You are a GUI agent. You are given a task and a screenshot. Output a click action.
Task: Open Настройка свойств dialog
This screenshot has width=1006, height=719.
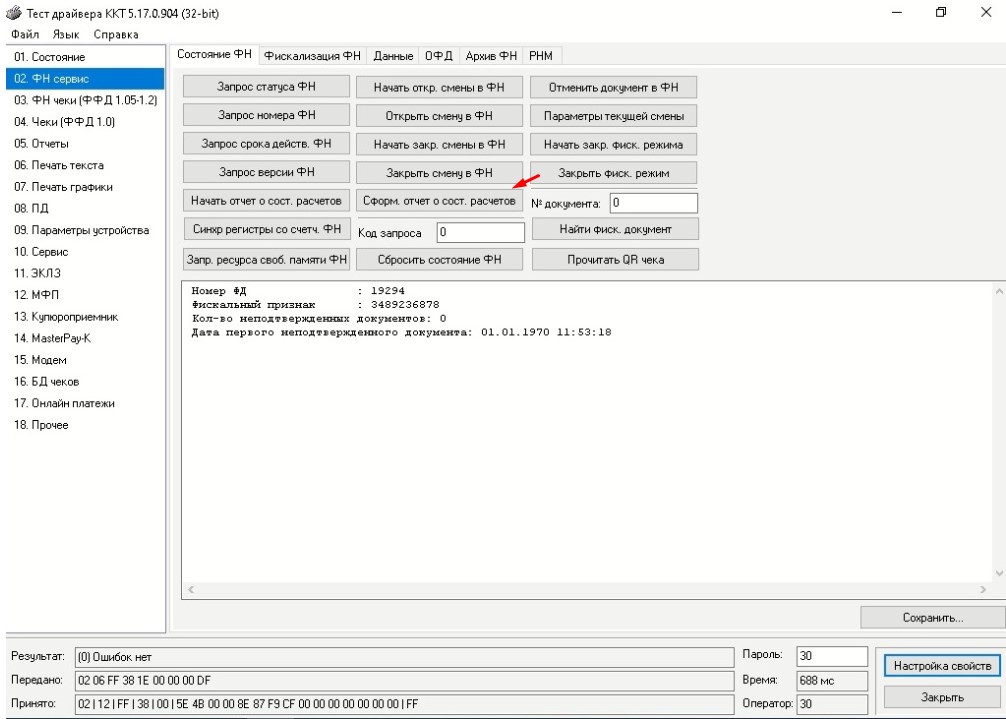(942, 666)
